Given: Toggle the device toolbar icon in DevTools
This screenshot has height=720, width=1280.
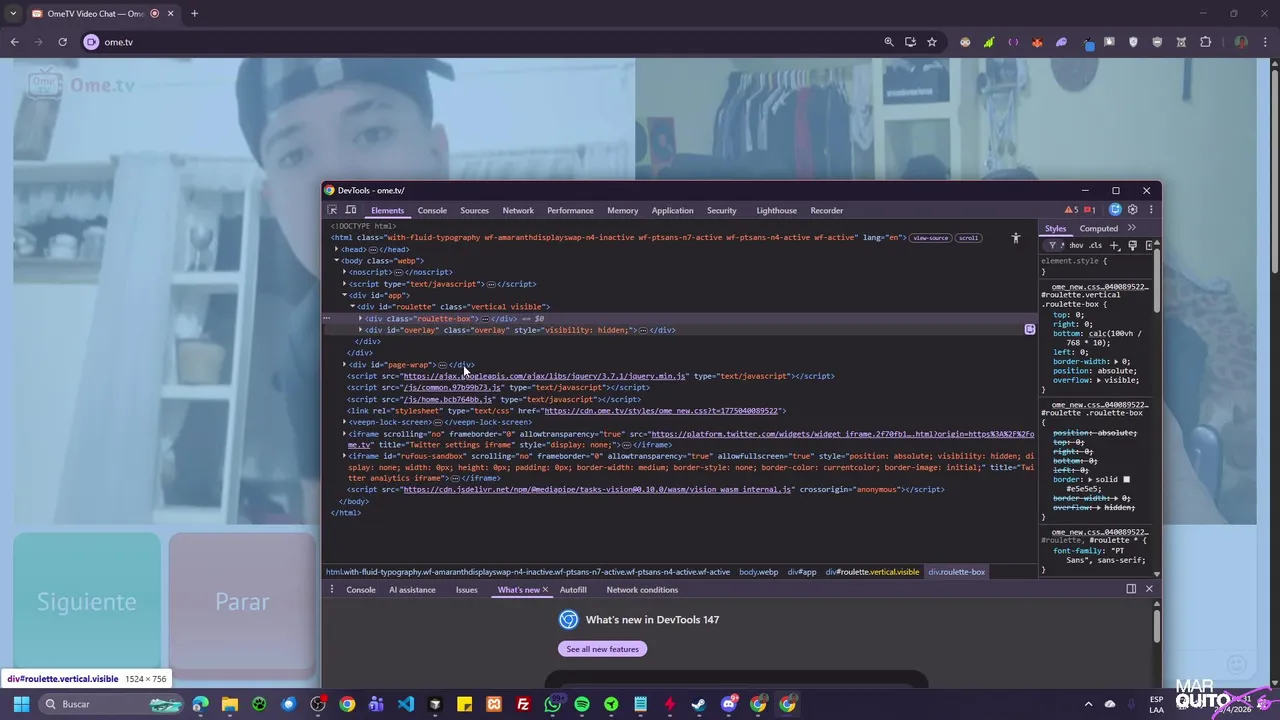Looking at the screenshot, I should pyautogui.click(x=351, y=210).
